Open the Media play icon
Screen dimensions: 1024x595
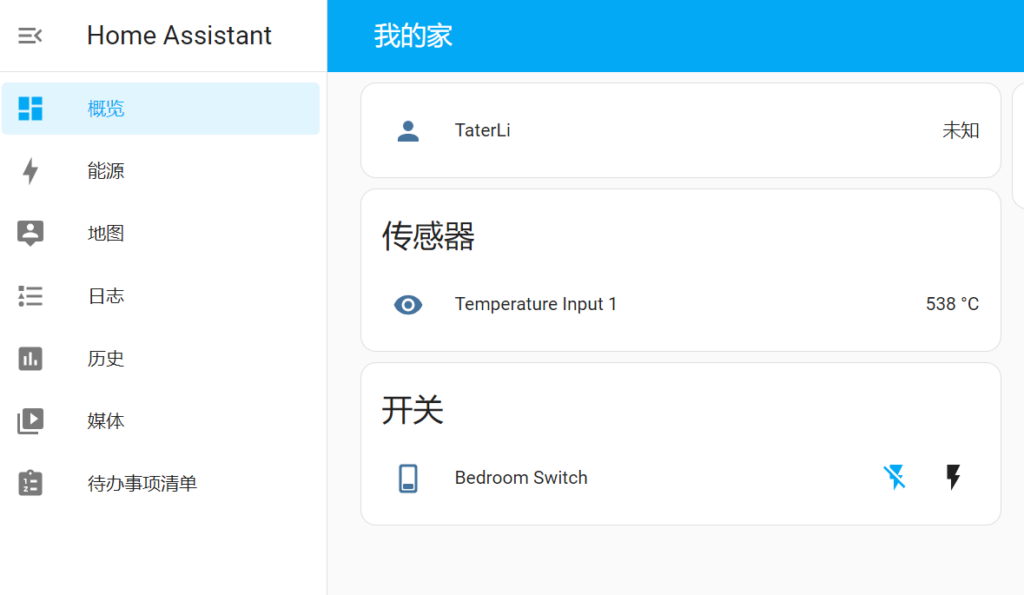[30, 421]
